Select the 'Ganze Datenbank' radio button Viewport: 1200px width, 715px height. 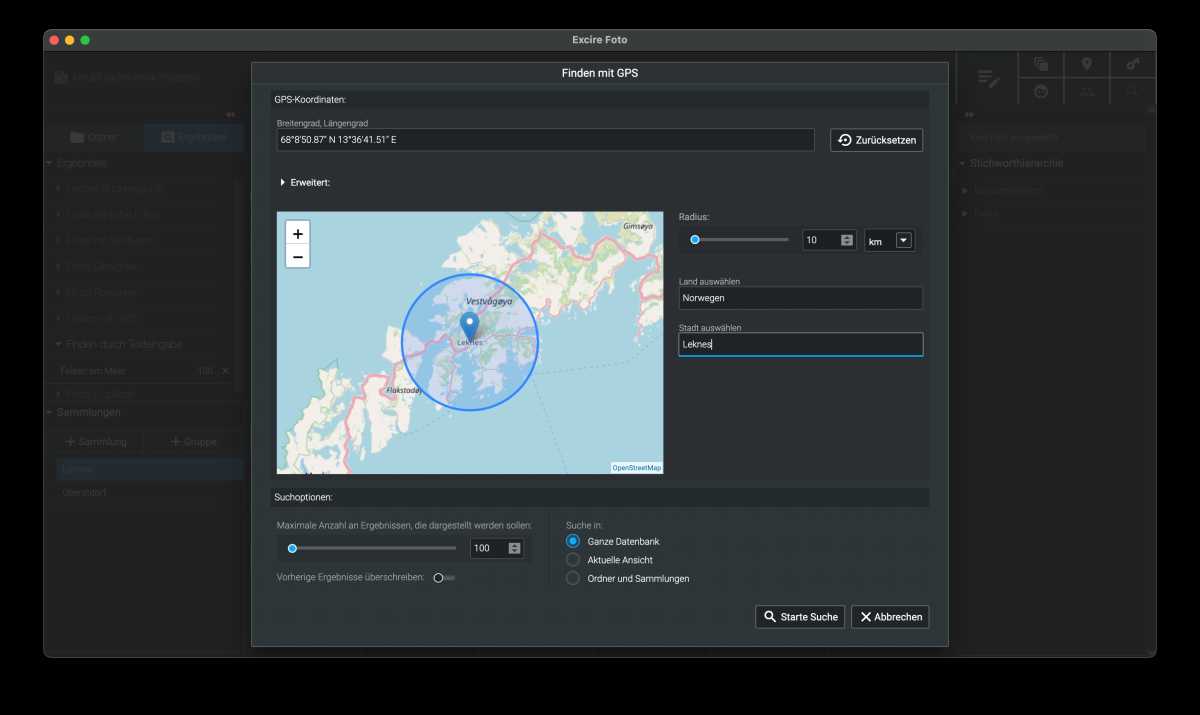click(573, 541)
